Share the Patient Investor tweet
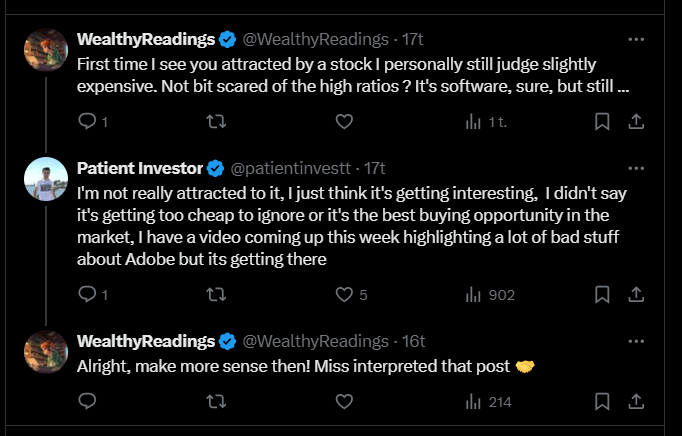This screenshot has height=436, width=682. tap(636, 295)
